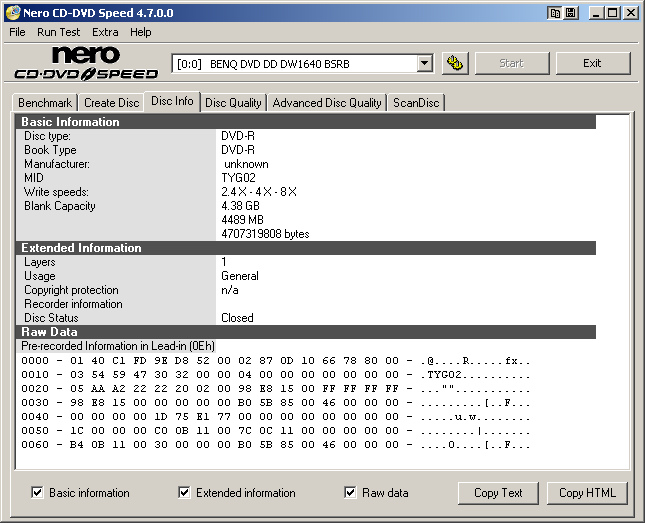Uncheck the Extended information checkbox
Screen dimensions: 645x523
point(184,493)
